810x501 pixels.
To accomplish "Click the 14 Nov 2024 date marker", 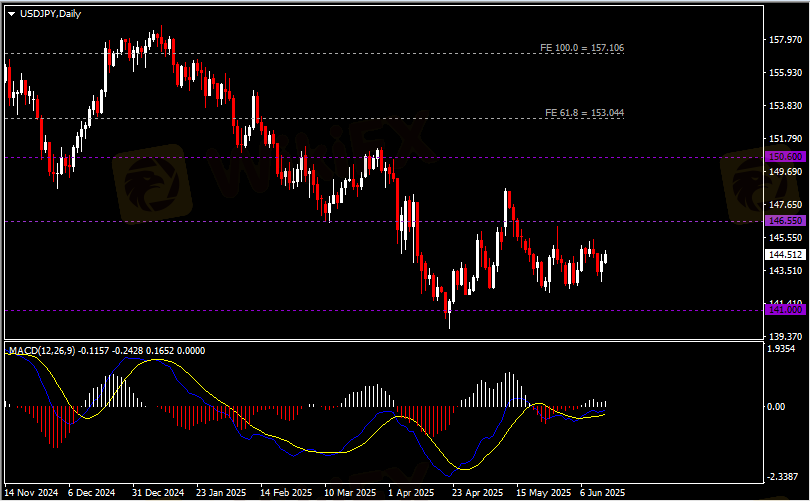I will (32, 492).
